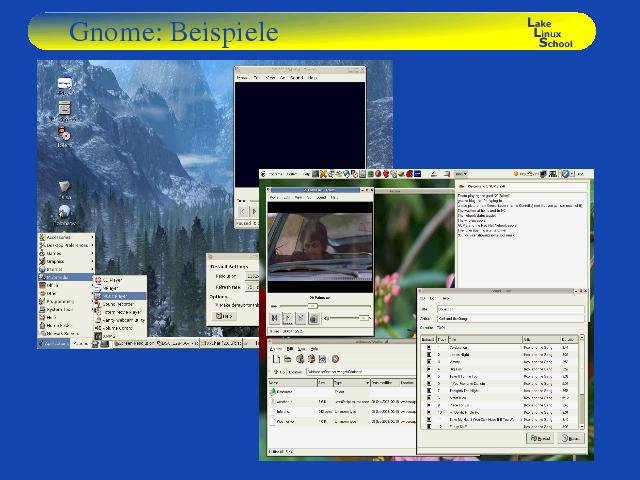Click open folder icon in file manager toolbar
640x480 pixels.
coord(288,359)
